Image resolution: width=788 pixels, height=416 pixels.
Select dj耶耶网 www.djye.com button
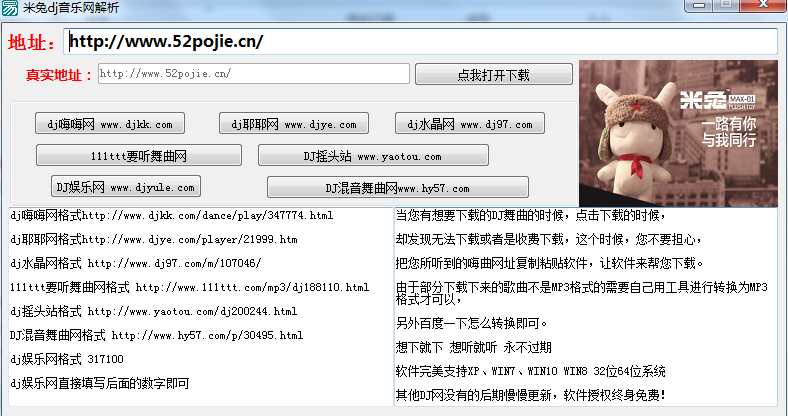tap(293, 124)
